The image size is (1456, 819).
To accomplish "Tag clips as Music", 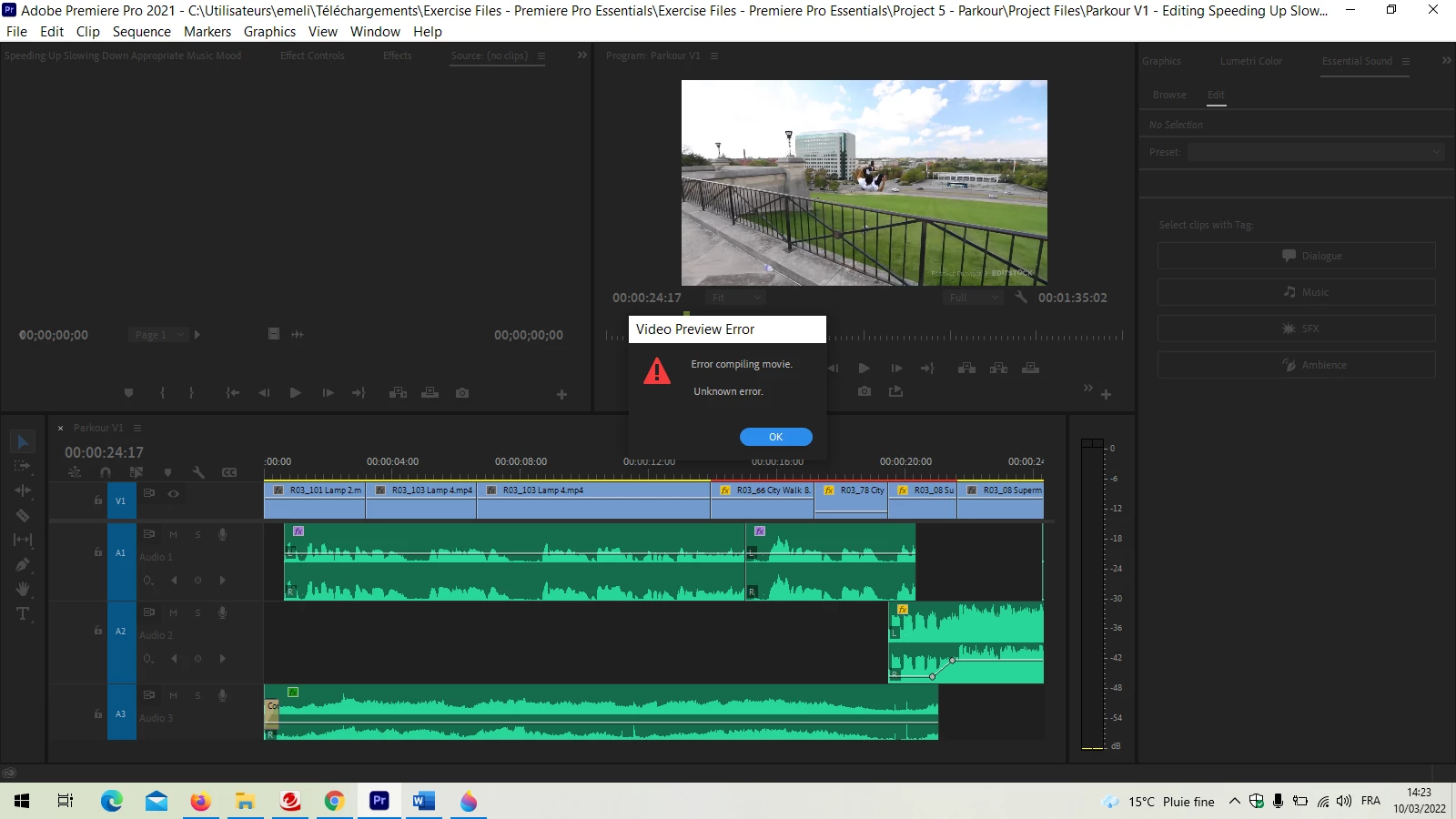I will pos(1297,292).
